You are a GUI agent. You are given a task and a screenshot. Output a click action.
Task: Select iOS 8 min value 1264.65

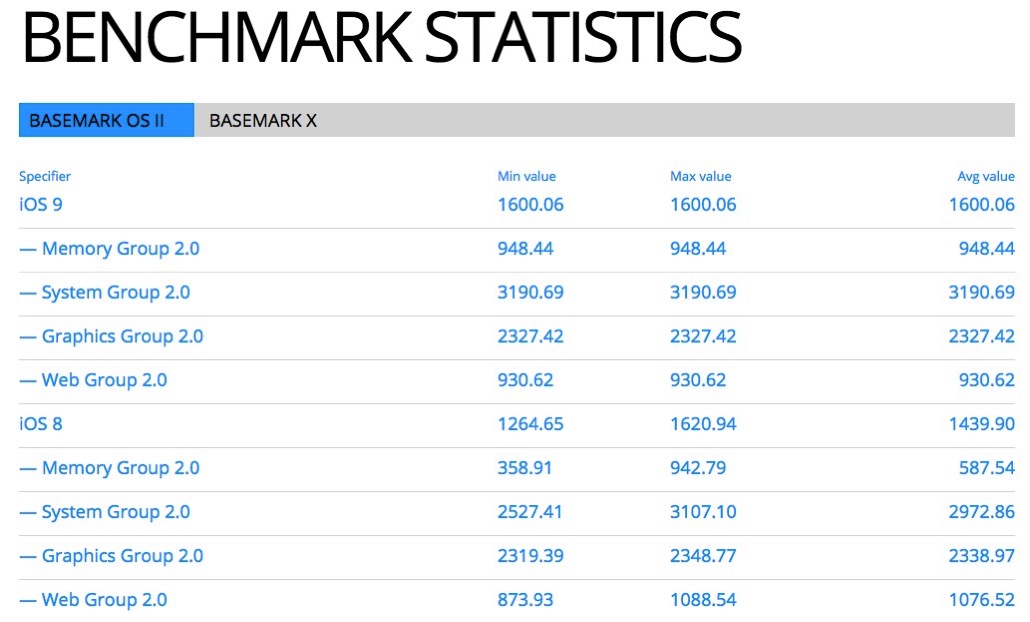click(531, 424)
